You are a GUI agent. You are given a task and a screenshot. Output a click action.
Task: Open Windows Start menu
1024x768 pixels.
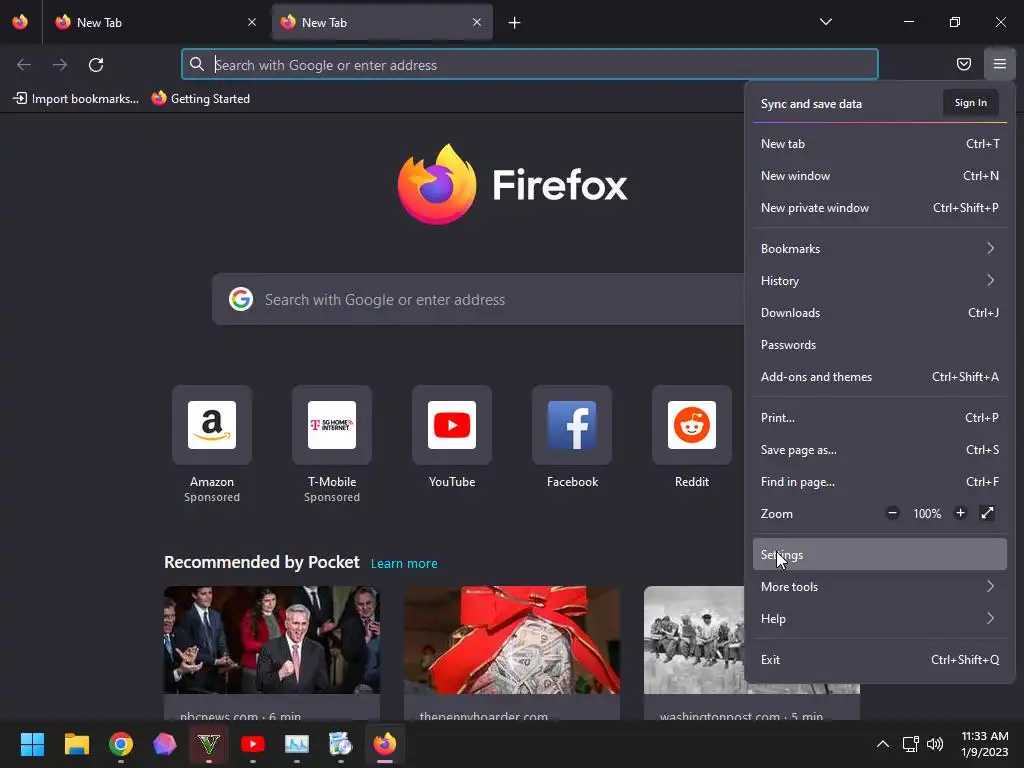click(x=32, y=744)
